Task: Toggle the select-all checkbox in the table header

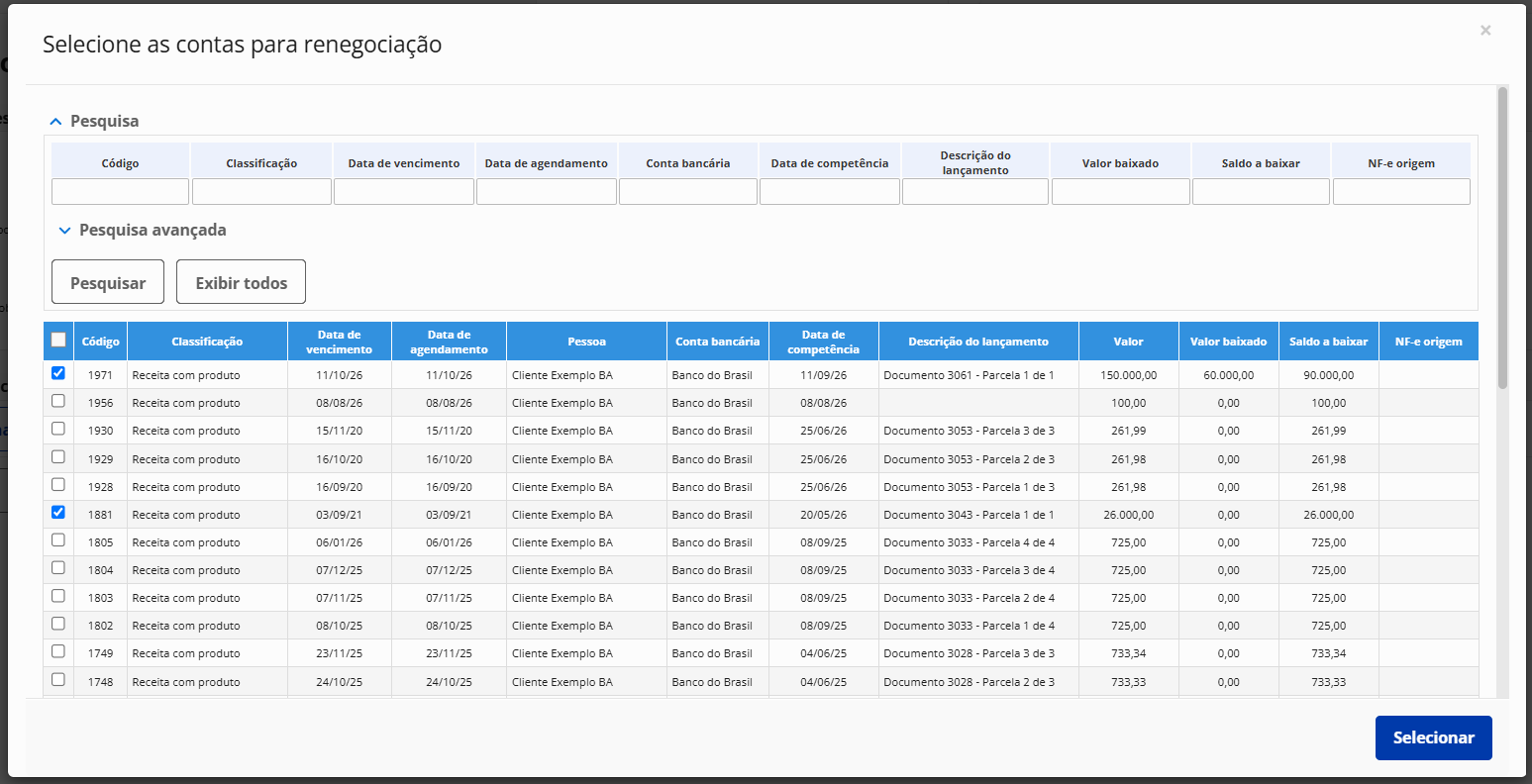Action: point(58,340)
